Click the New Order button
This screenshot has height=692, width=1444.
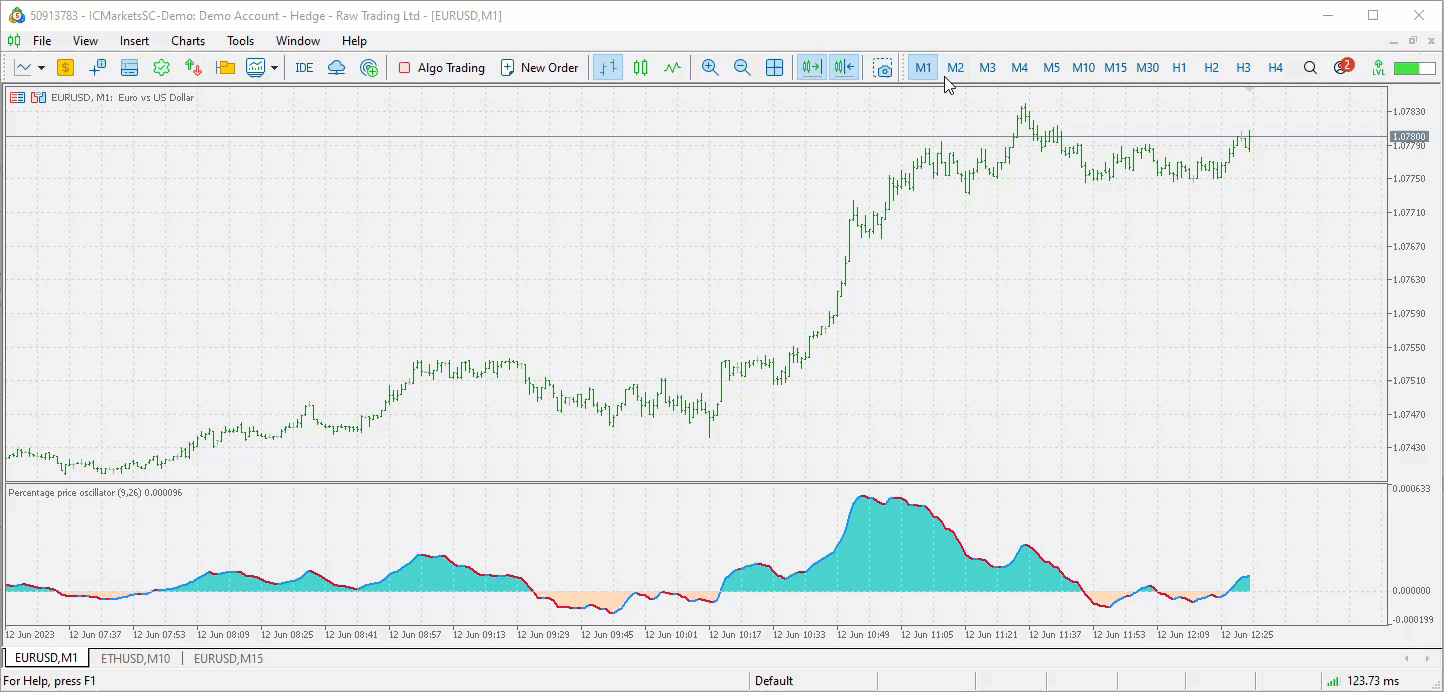[x=540, y=67]
